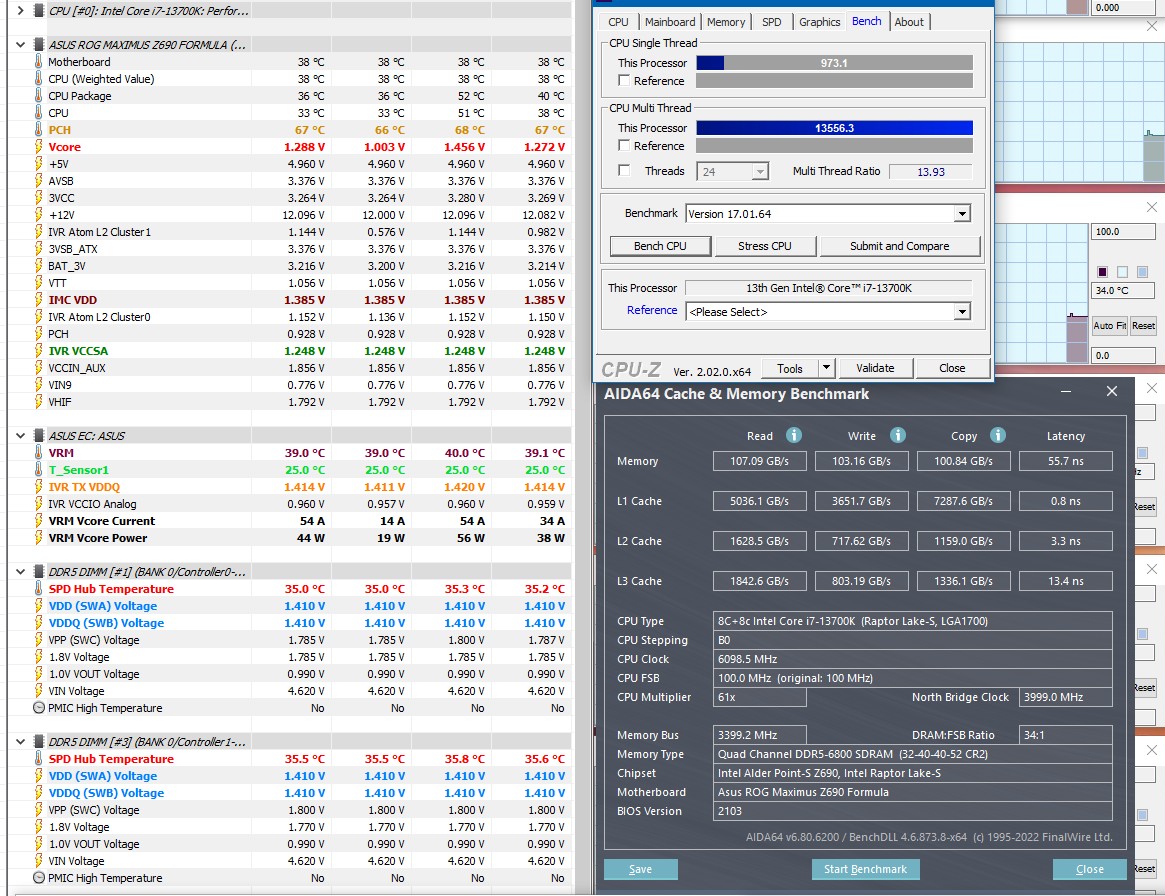Click Start Benchmark in AIDA64
This screenshot has height=896, width=1165.
[866, 869]
